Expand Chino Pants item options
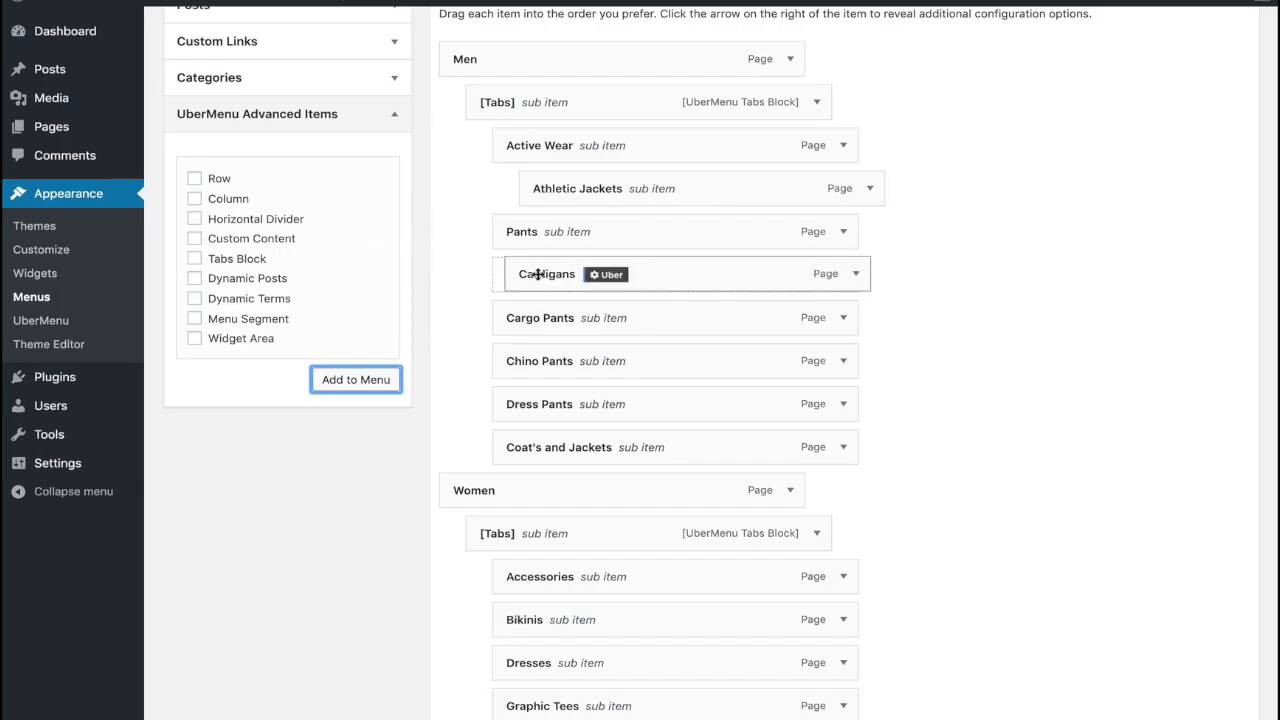Screen dimensions: 1280x720 pyautogui.click(x=843, y=361)
